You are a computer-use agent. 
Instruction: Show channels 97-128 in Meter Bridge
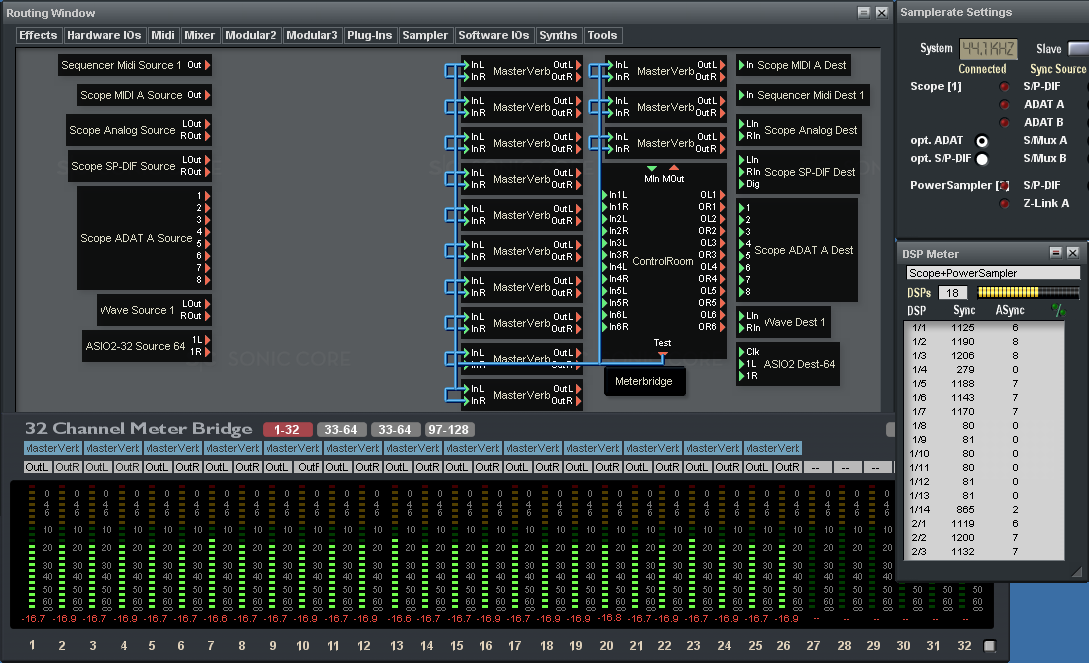pos(449,430)
